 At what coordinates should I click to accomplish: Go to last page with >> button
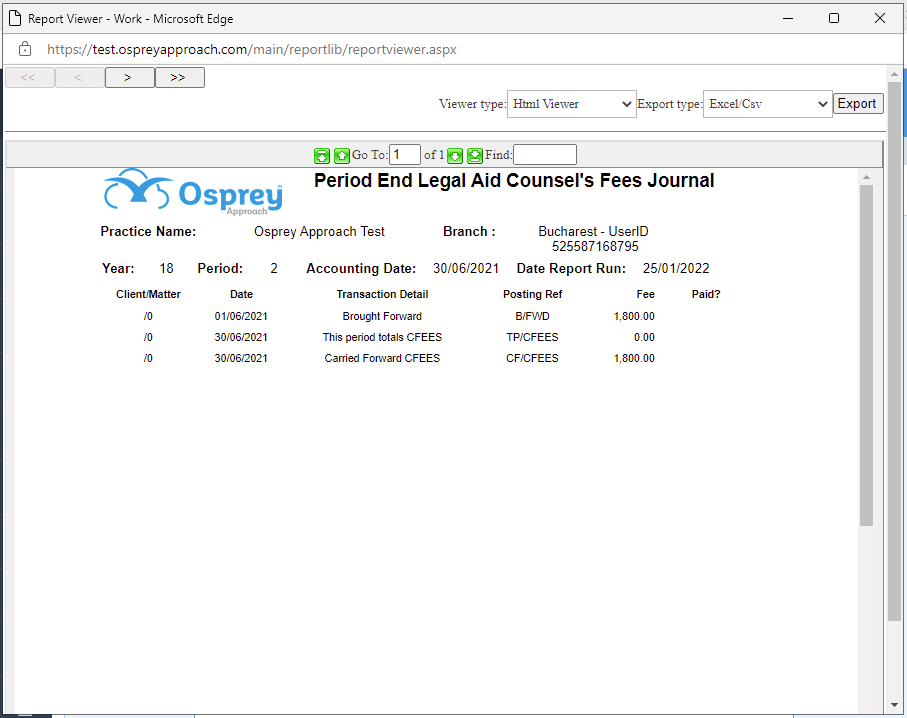(x=179, y=78)
